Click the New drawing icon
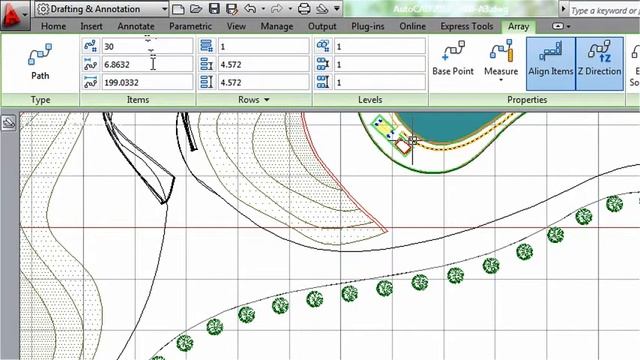The height and width of the screenshot is (360, 640). tap(178, 9)
